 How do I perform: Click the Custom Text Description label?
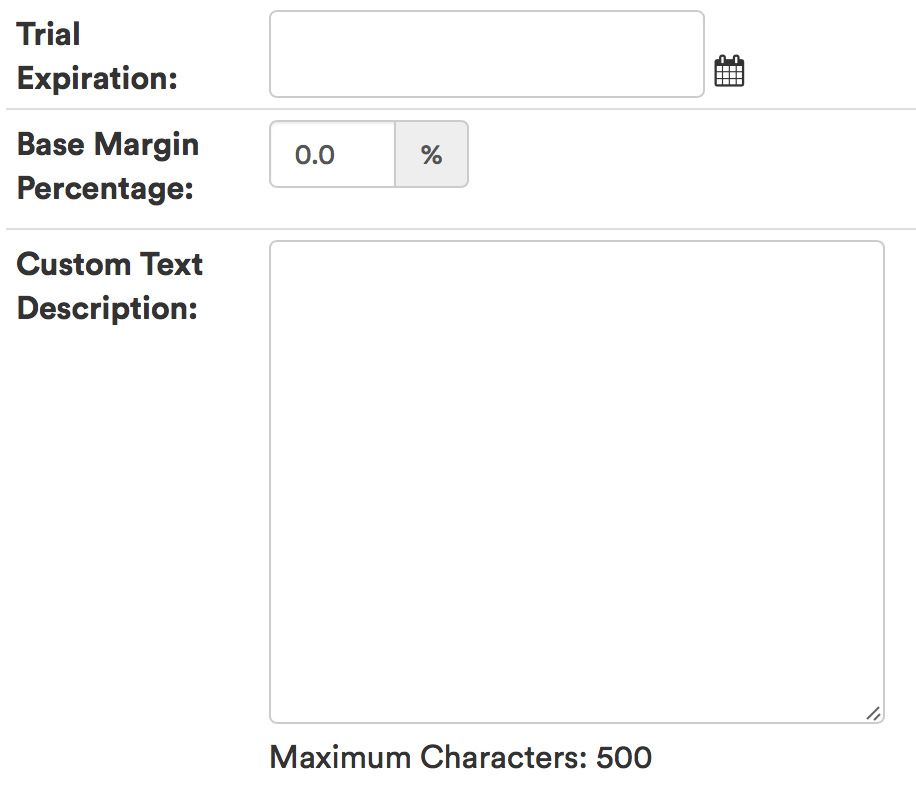[x=109, y=286]
